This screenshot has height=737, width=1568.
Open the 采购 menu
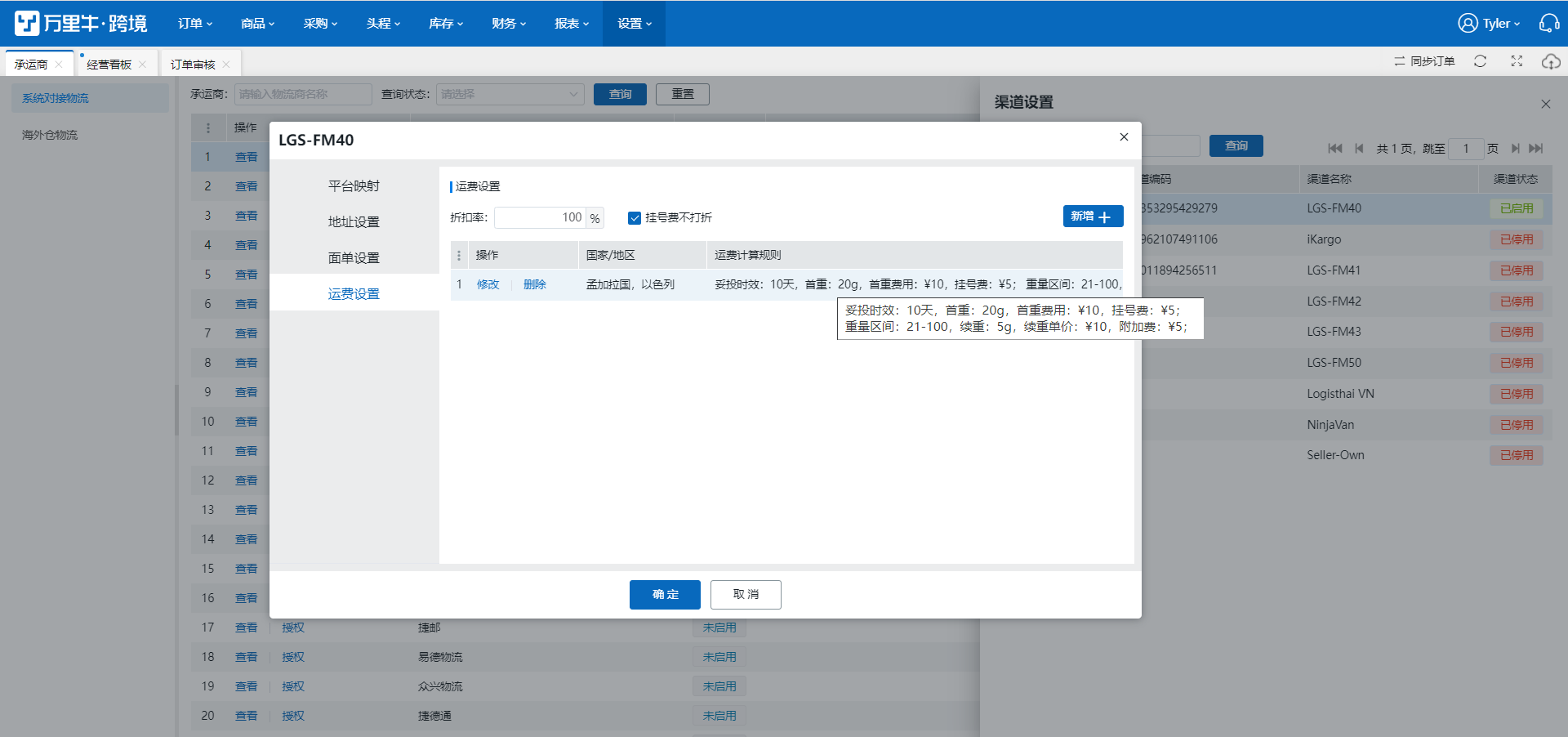[x=320, y=23]
